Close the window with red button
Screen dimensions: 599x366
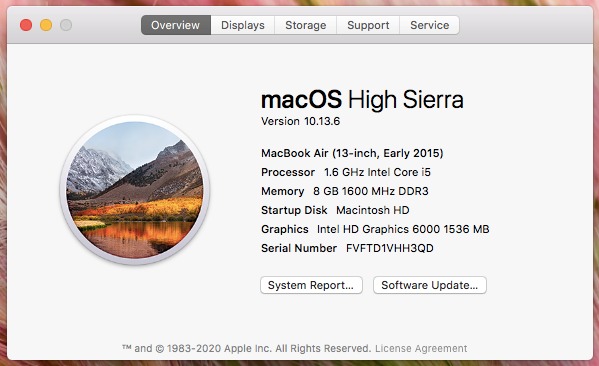pos(26,25)
